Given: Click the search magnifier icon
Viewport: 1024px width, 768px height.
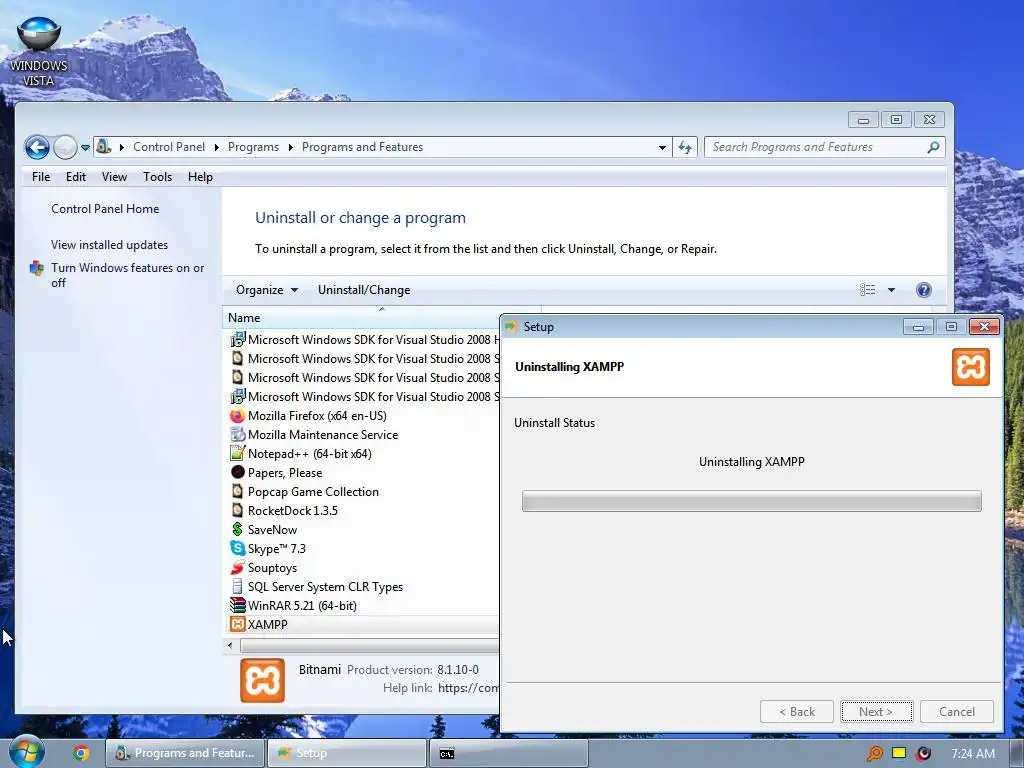Looking at the screenshot, I should [x=933, y=148].
